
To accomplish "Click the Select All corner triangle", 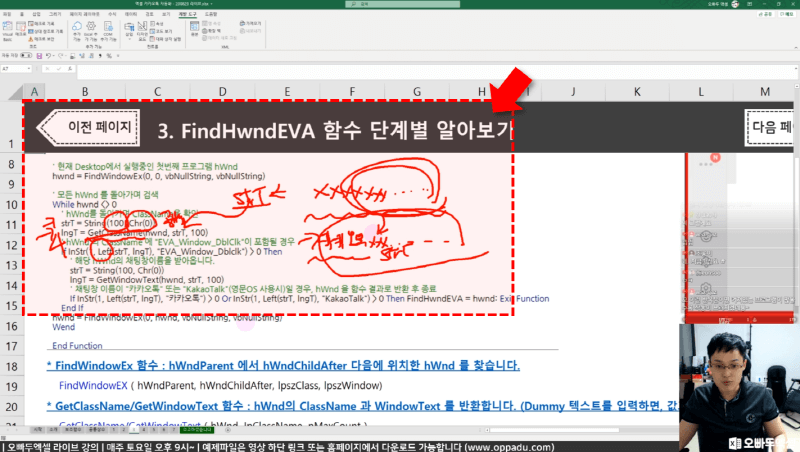I will tap(15, 92).
